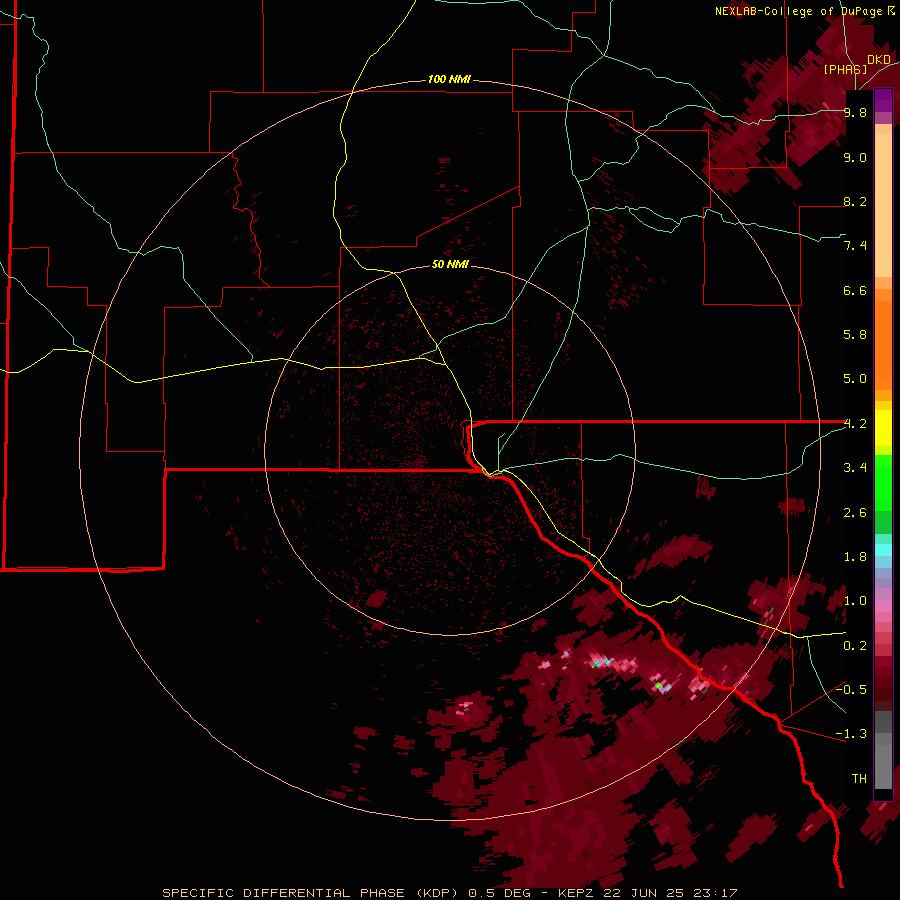The width and height of the screenshot is (900, 900).
Task: Click the -1.3 value on the scale
Action: pos(851,734)
